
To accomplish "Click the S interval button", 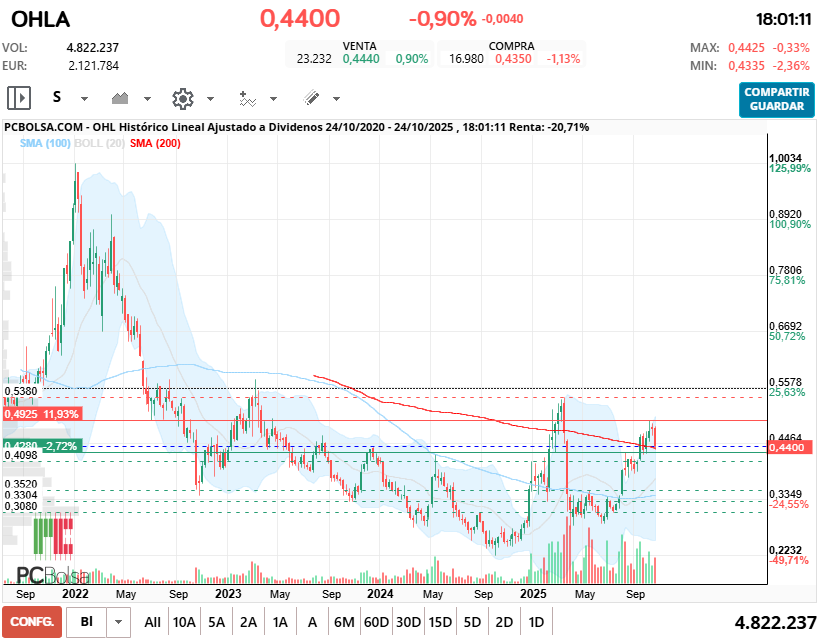I will tap(57, 98).
